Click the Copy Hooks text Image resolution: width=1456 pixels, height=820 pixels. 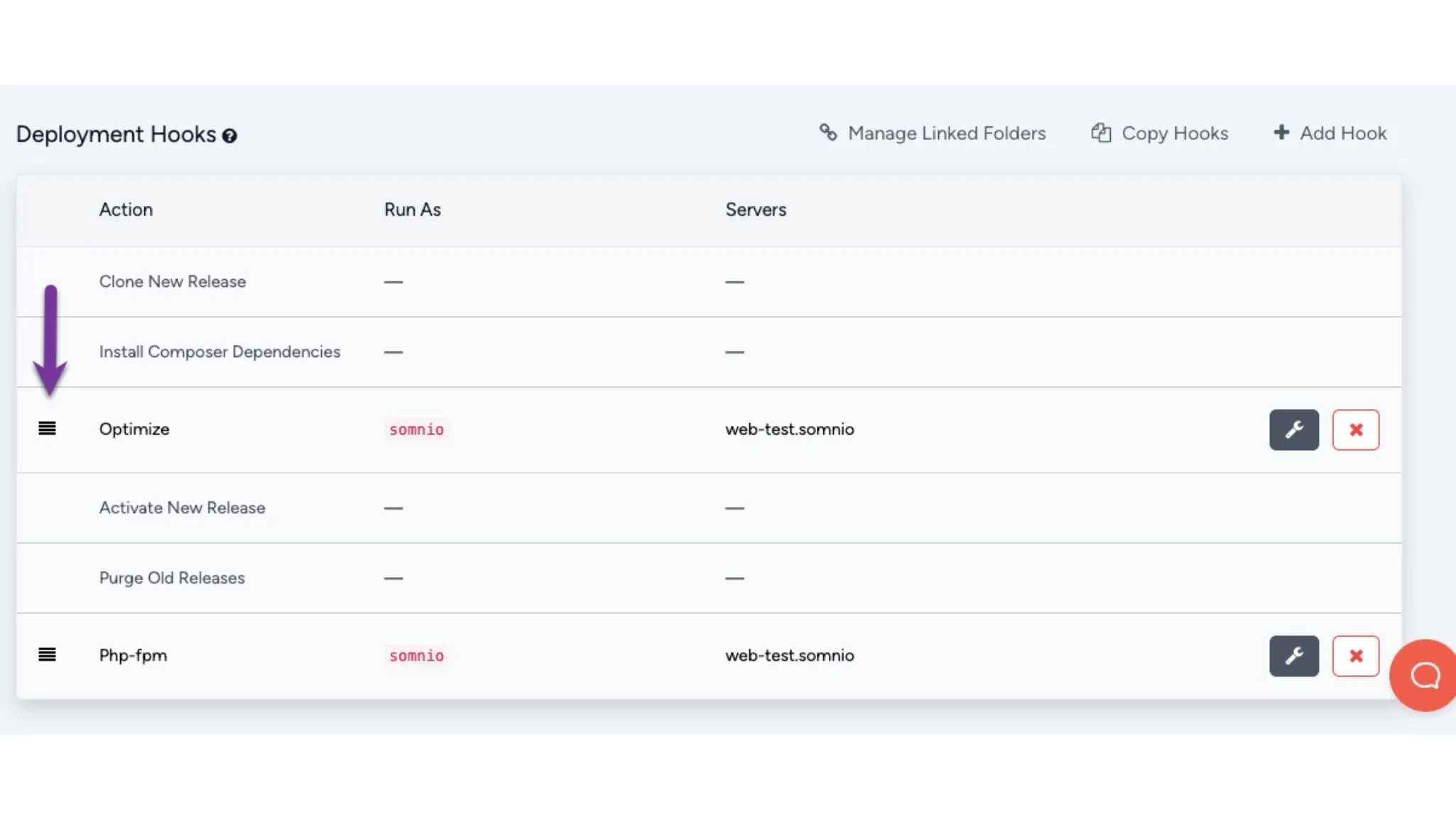click(1175, 133)
